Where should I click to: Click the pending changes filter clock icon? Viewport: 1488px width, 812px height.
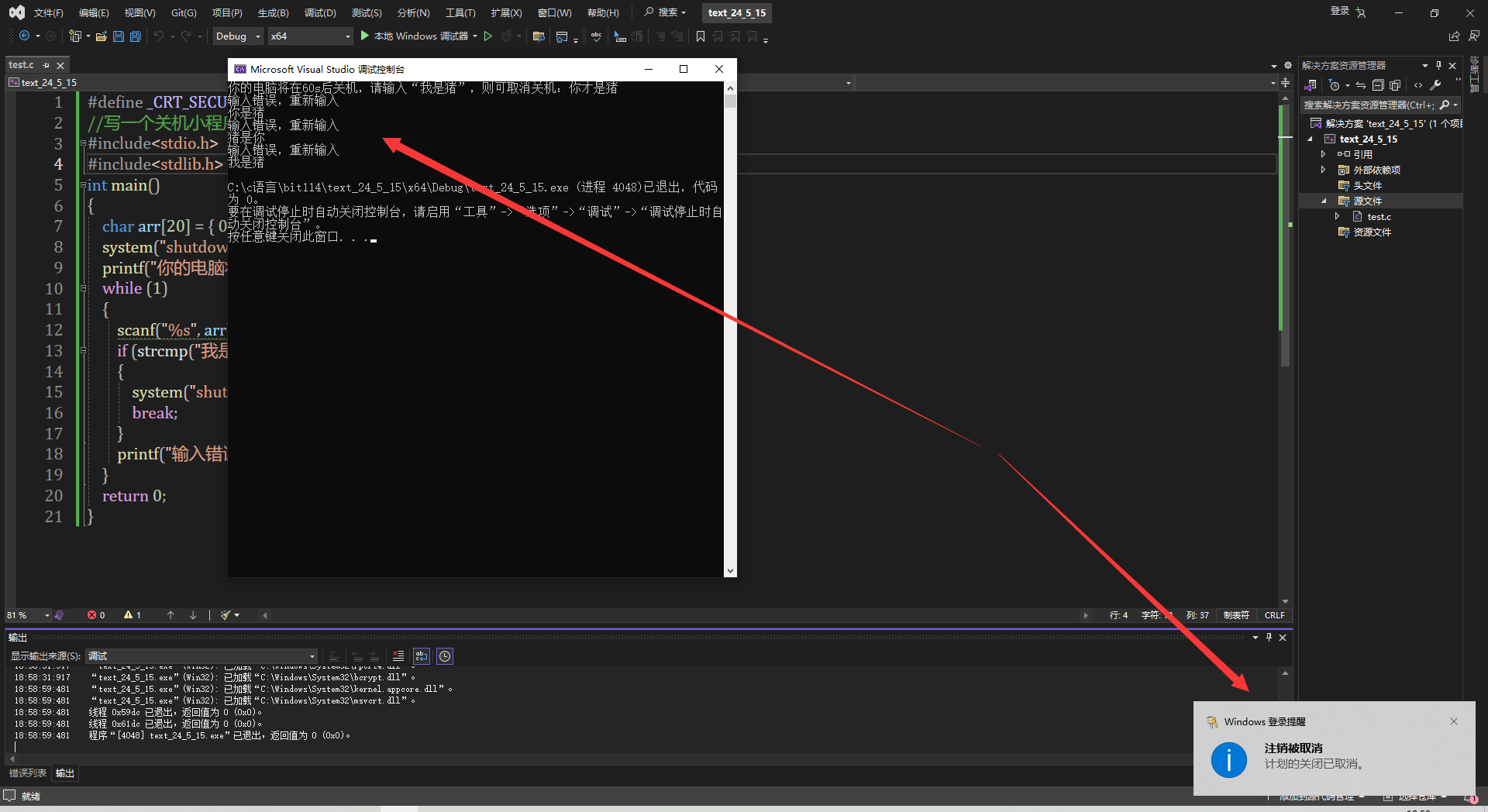coord(1334,85)
